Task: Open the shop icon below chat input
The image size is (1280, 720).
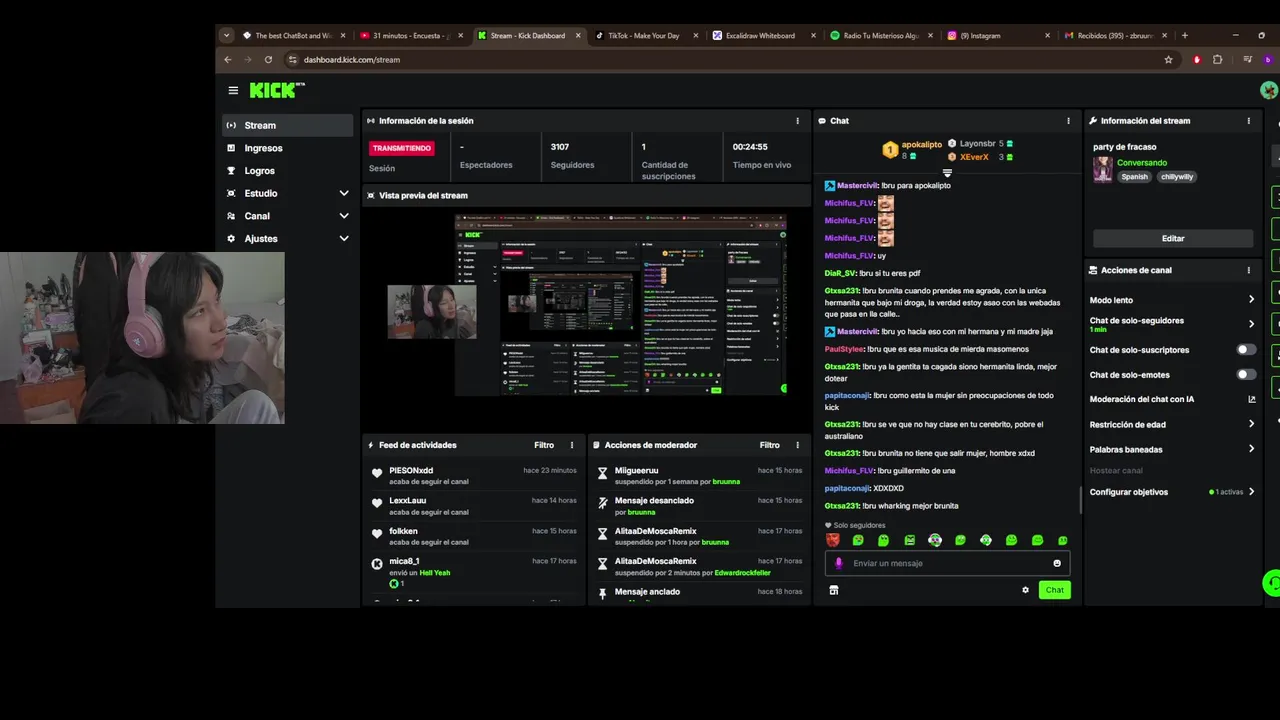Action: pos(833,590)
